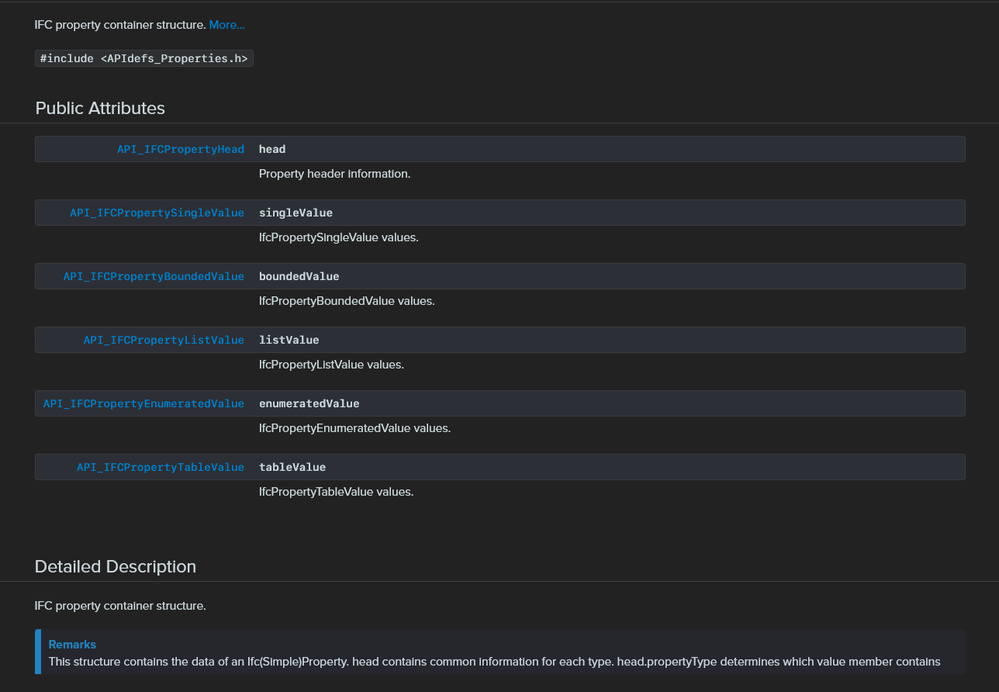Click the Detailed Description heading
999x692 pixels.
pos(115,566)
